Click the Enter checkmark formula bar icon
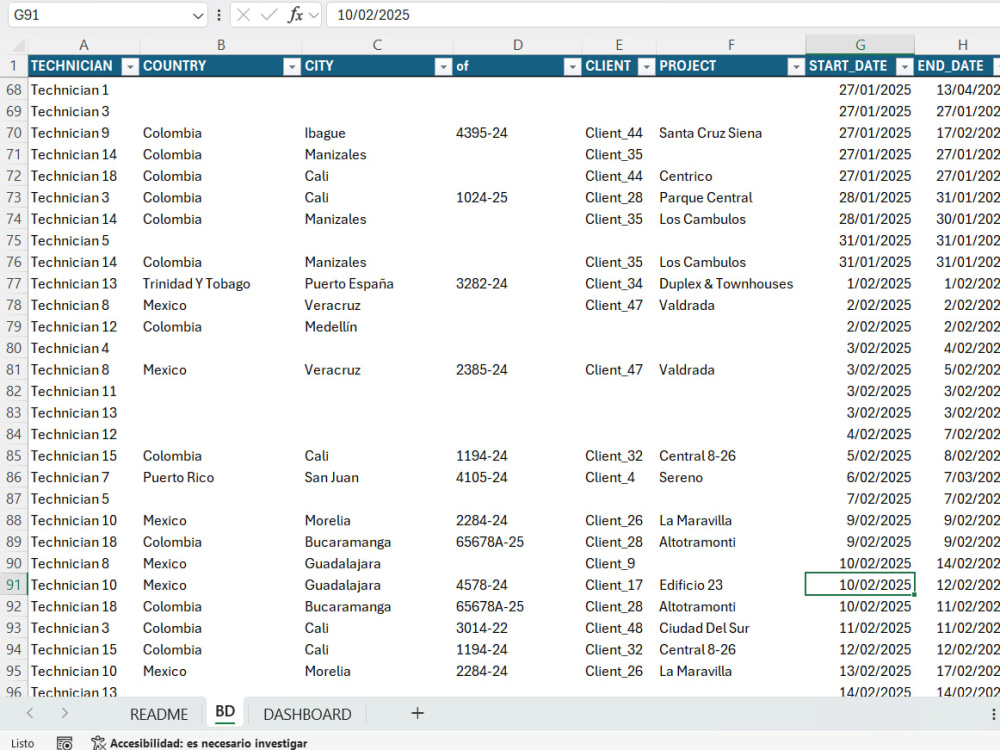This screenshot has height=750, width=1000. click(269, 15)
